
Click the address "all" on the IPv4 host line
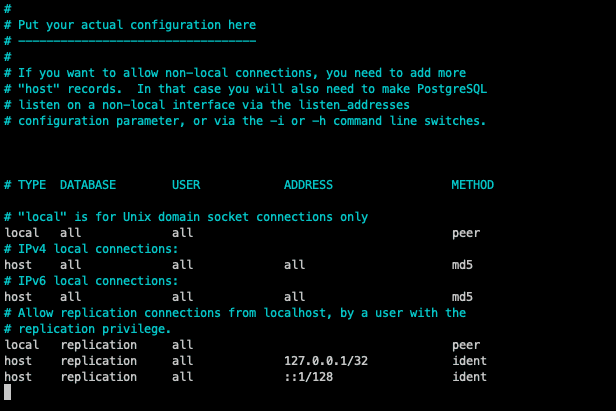(294, 265)
